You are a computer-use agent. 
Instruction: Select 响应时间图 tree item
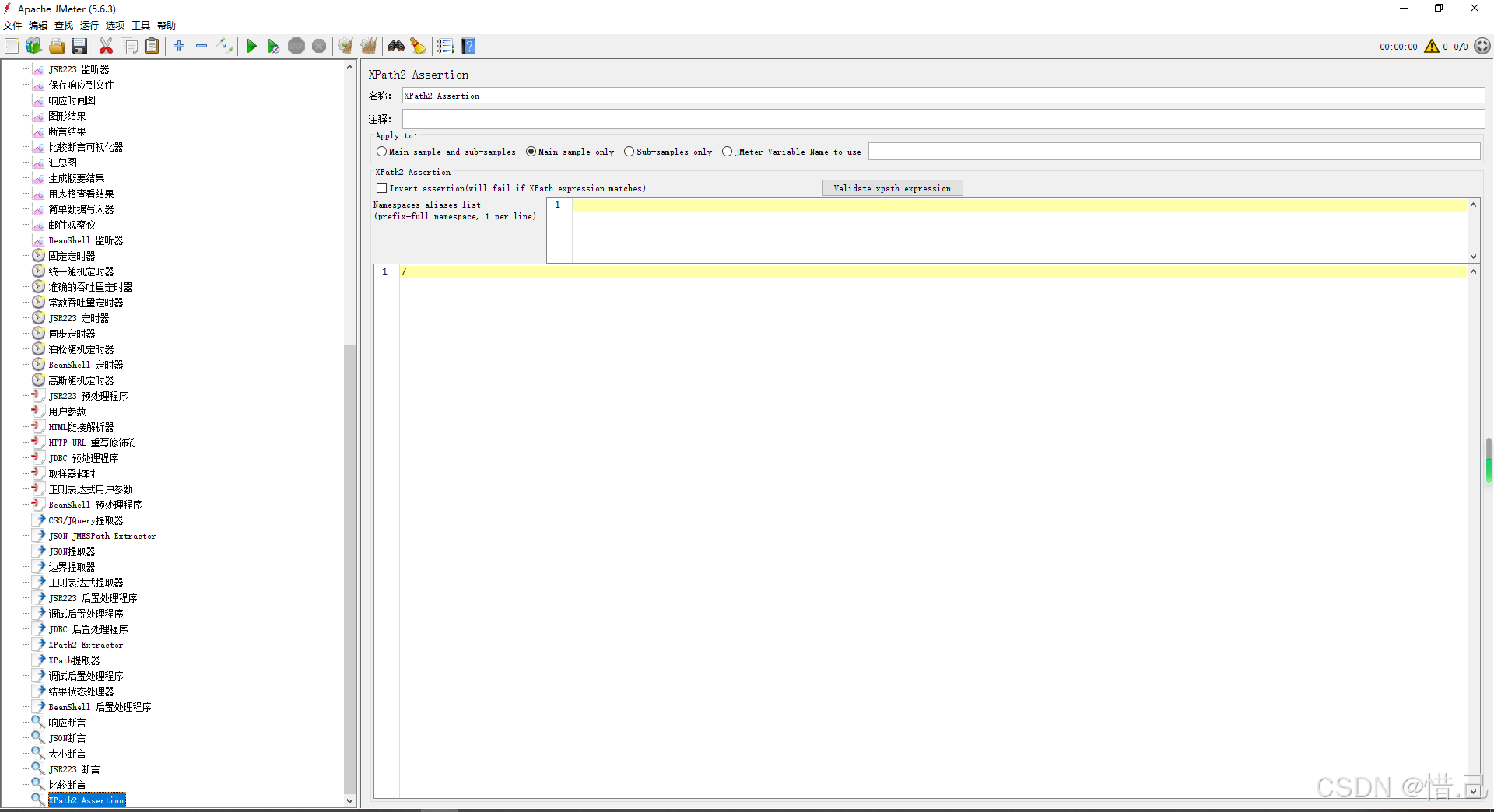(x=72, y=100)
